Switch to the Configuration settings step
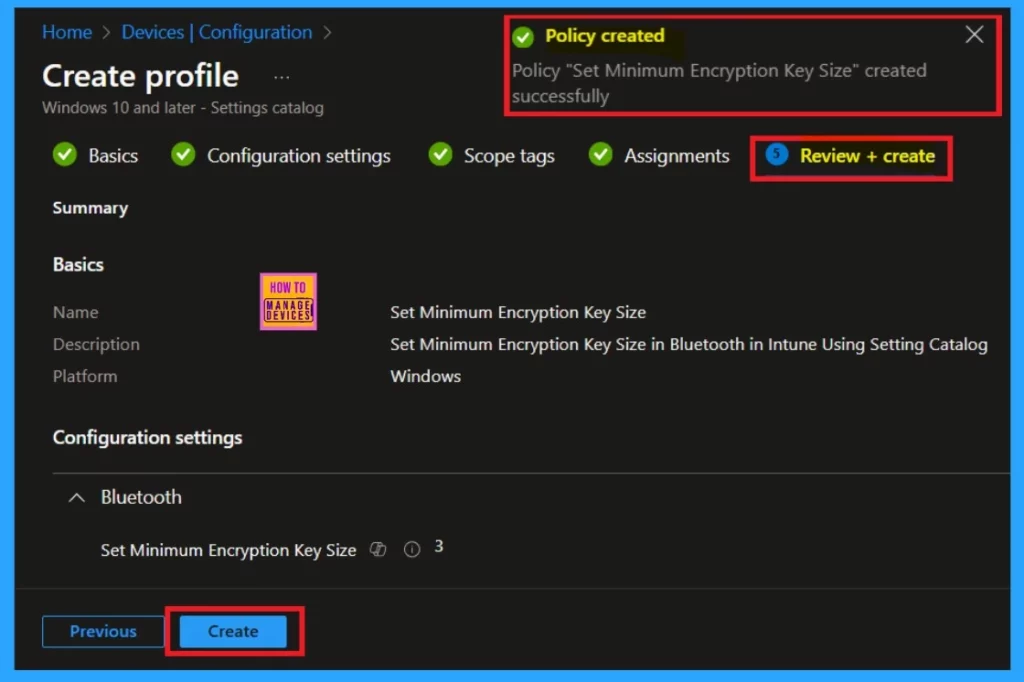The image size is (1024, 682). click(298, 155)
